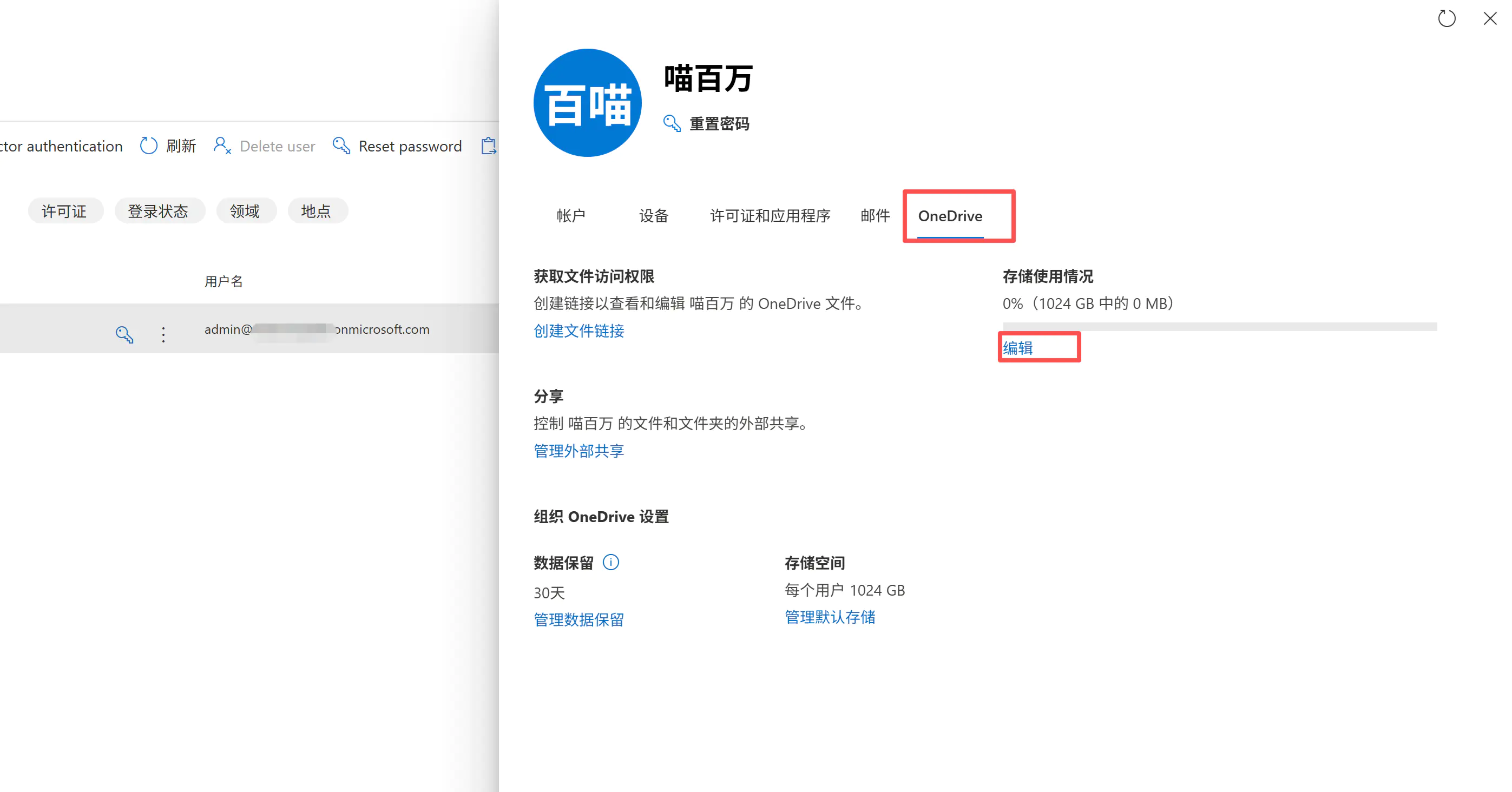Open the three-dot menu for admin user
Screen dimensions: 1512x792
163,334
